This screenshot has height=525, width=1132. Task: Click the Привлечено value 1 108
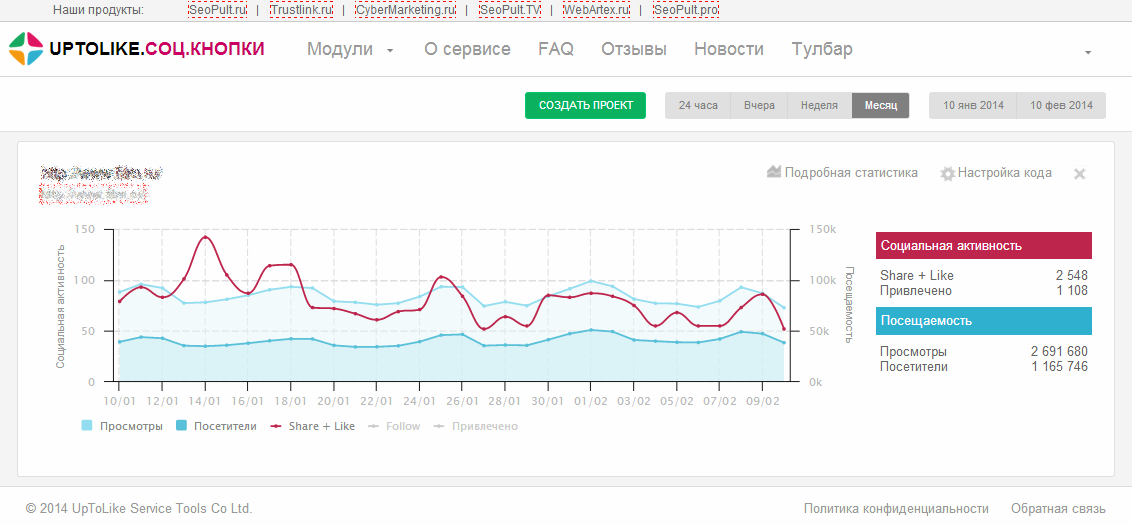(1071, 291)
